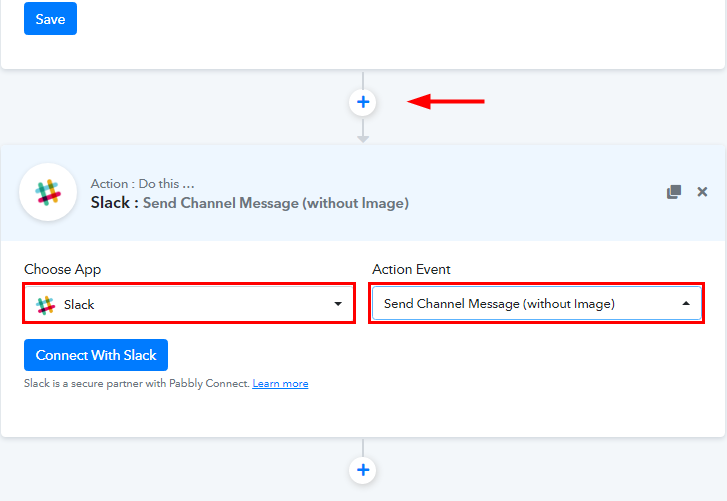
Task: Open the Learn more link
Action: [x=280, y=384]
